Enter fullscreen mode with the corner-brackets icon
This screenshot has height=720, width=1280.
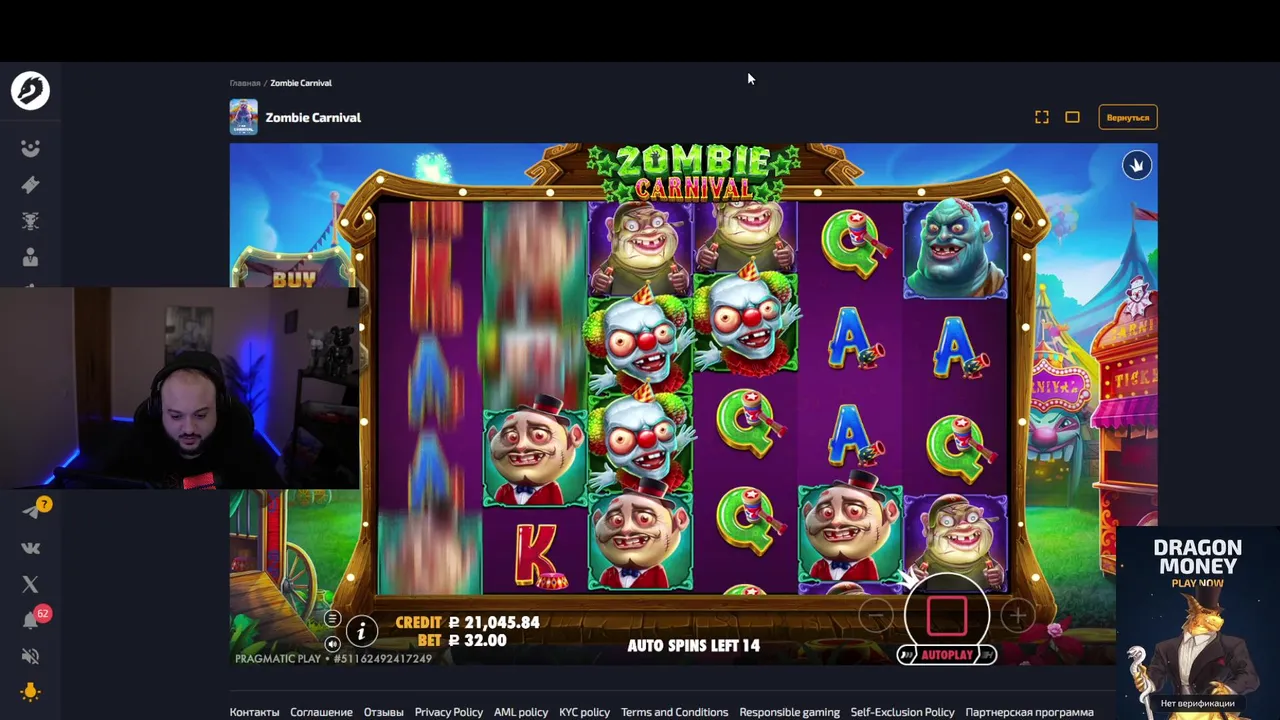click(1041, 117)
